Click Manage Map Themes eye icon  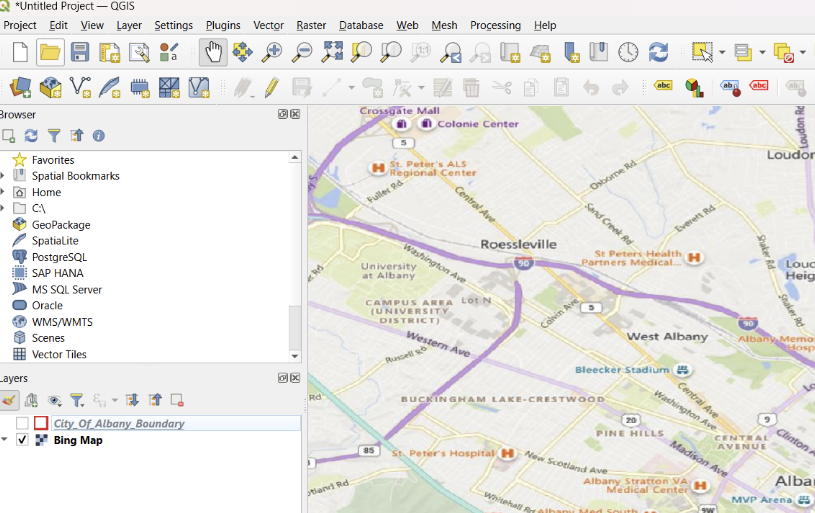55,400
